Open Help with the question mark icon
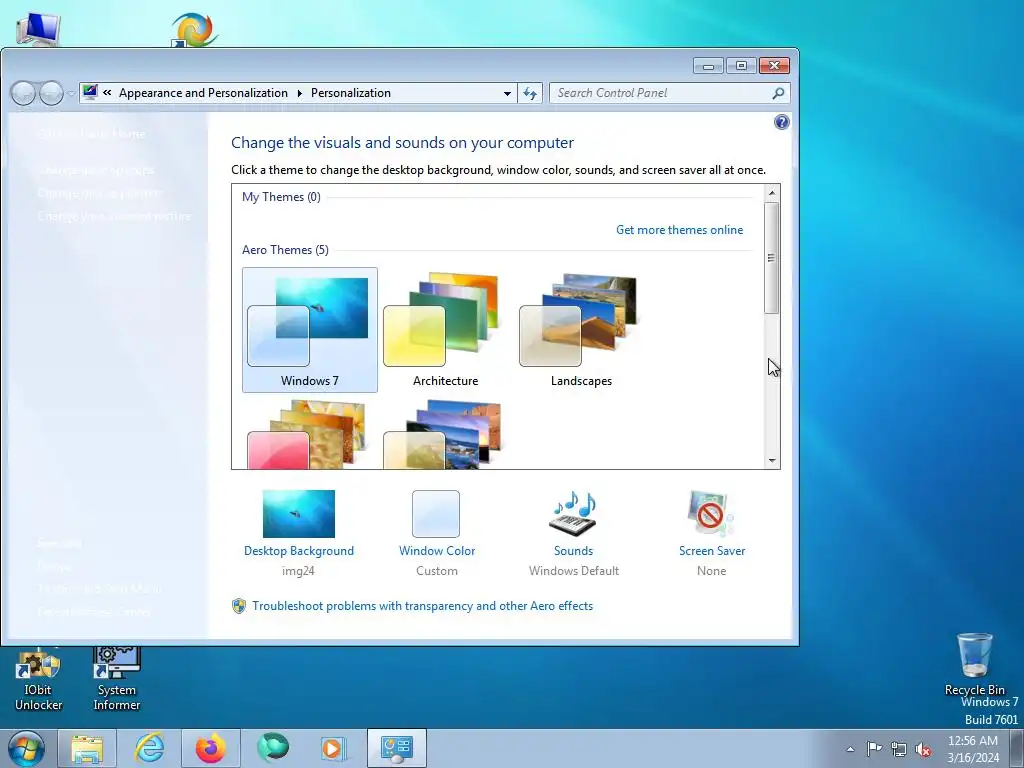 click(x=781, y=122)
